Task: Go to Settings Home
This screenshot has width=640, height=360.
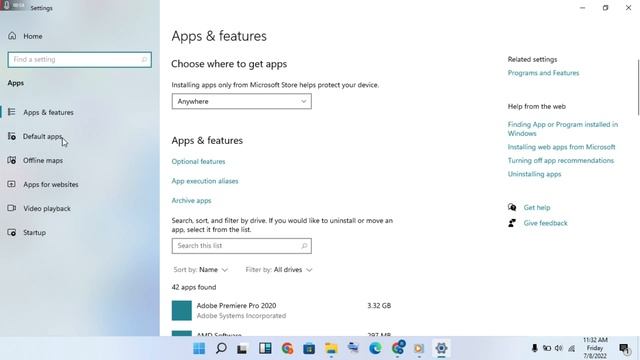Action: pos(25,36)
